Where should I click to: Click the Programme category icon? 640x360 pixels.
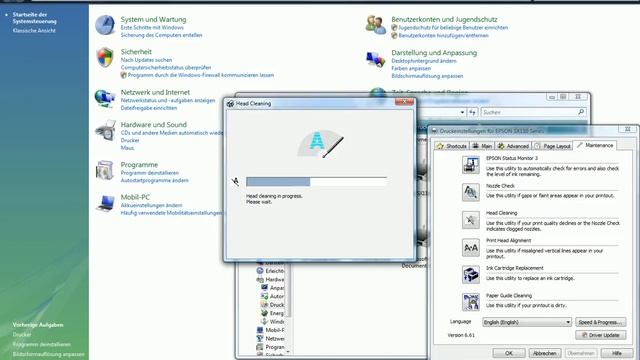coord(105,171)
